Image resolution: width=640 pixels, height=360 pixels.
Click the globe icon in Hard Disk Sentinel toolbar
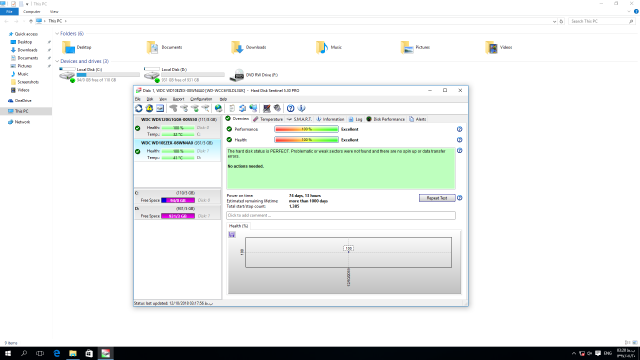[x=219, y=108]
